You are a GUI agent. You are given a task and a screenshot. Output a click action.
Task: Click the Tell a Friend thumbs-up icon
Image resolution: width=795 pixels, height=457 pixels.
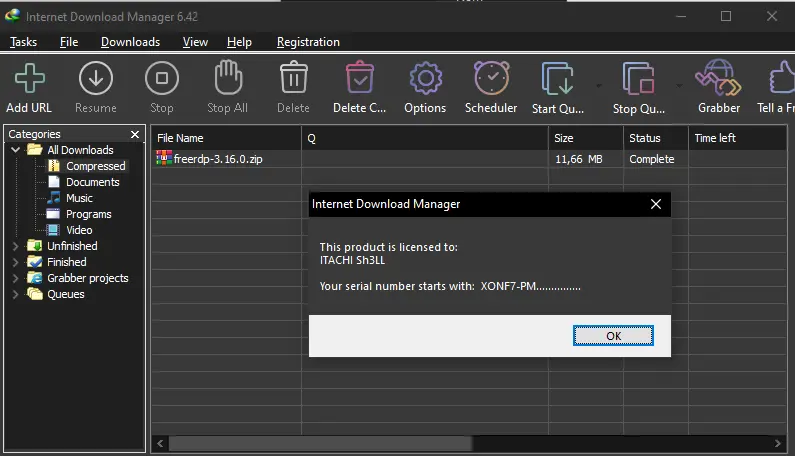[782, 77]
